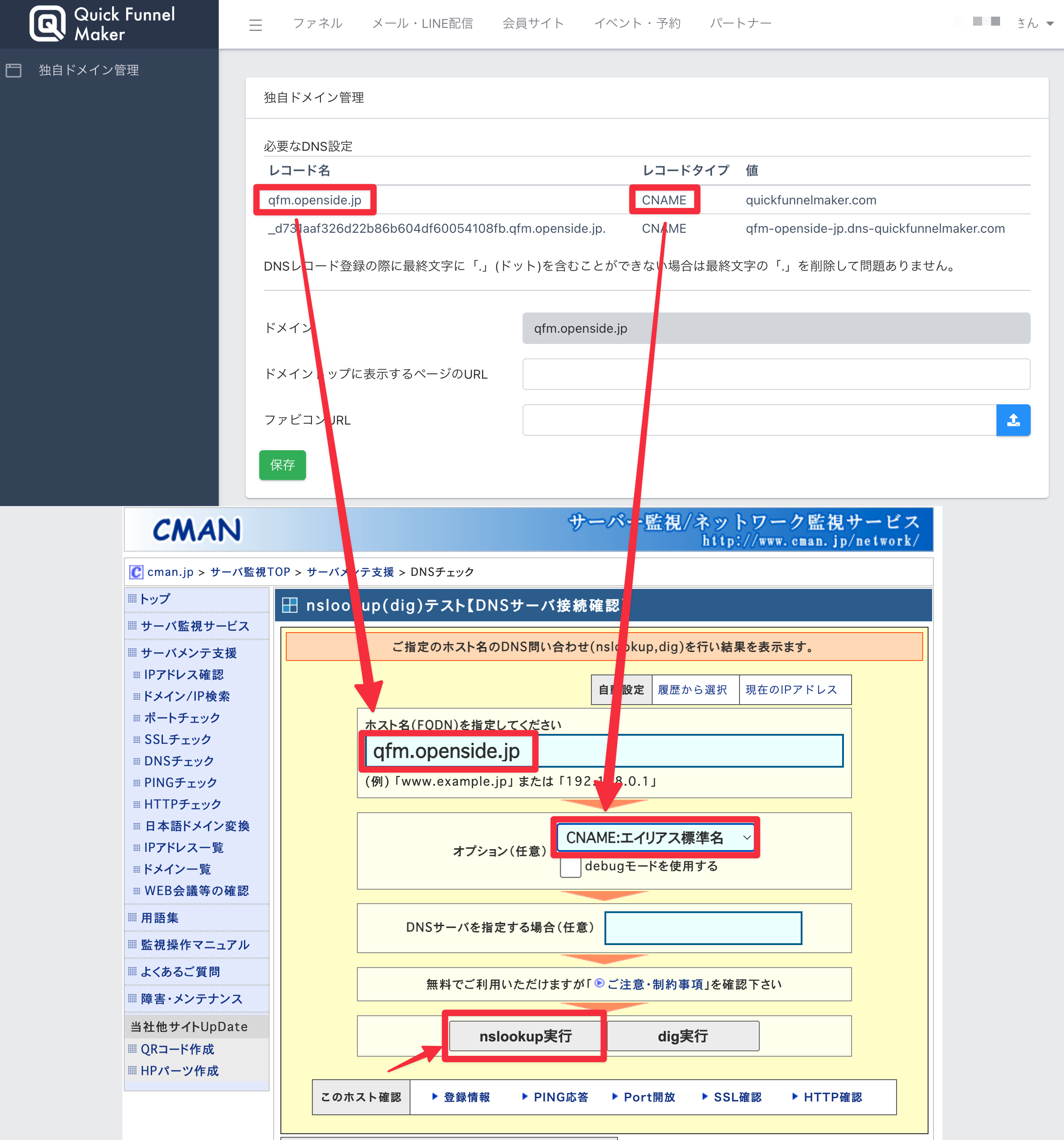The width and height of the screenshot is (1064, 1140).
Task: Click the dig実行 button
Action: coord(682,1036)
